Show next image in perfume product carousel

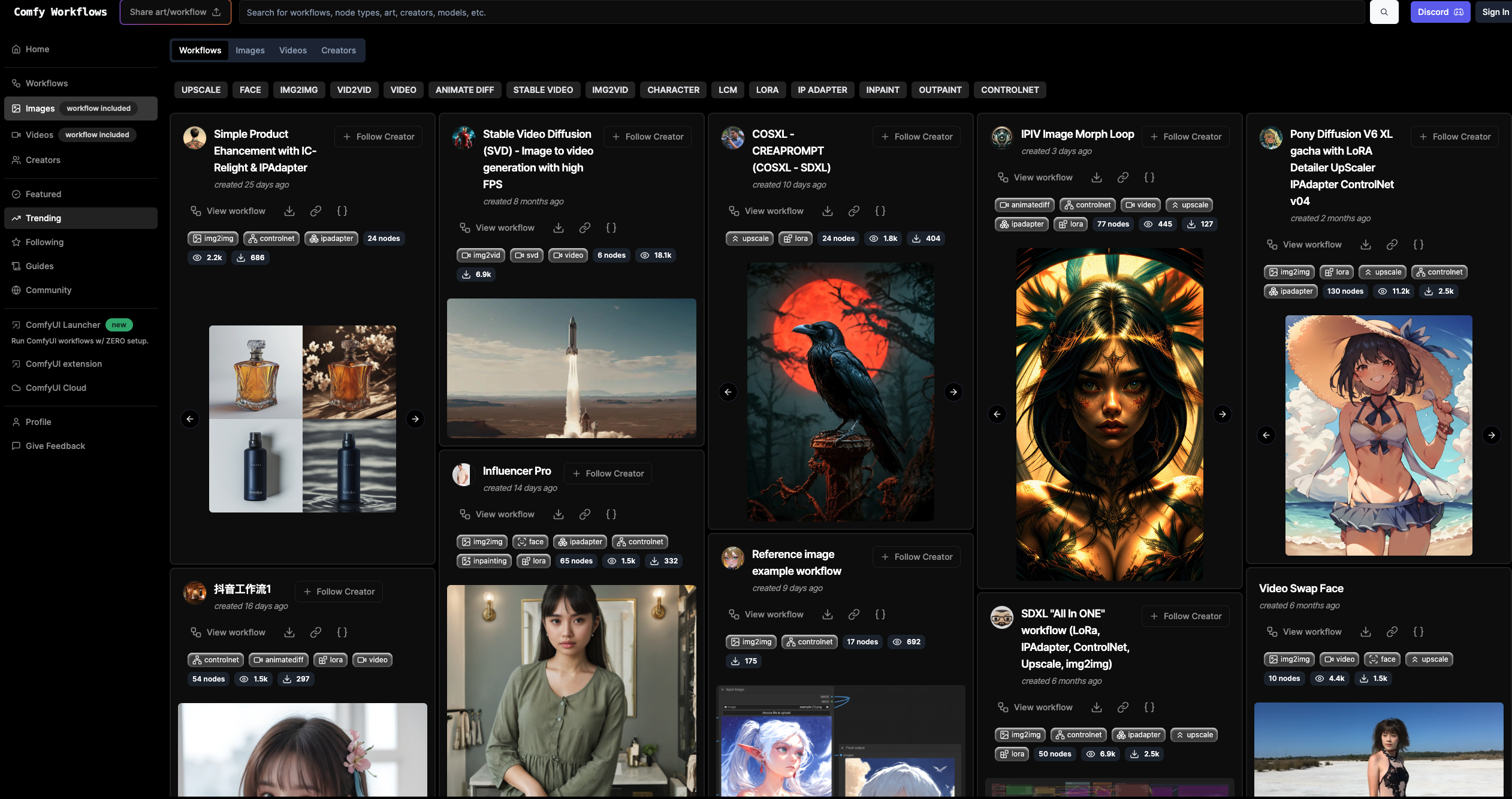coord(415,419)
